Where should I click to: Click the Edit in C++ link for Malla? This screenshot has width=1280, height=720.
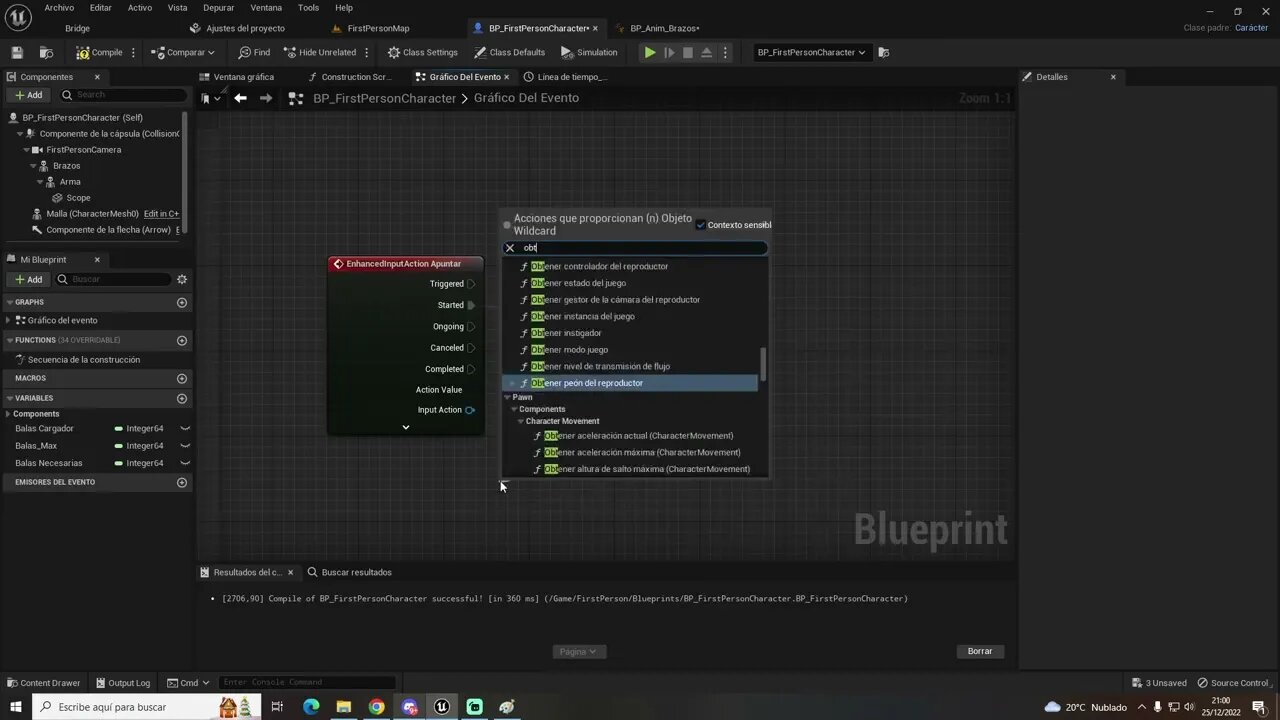coord(162,214)
